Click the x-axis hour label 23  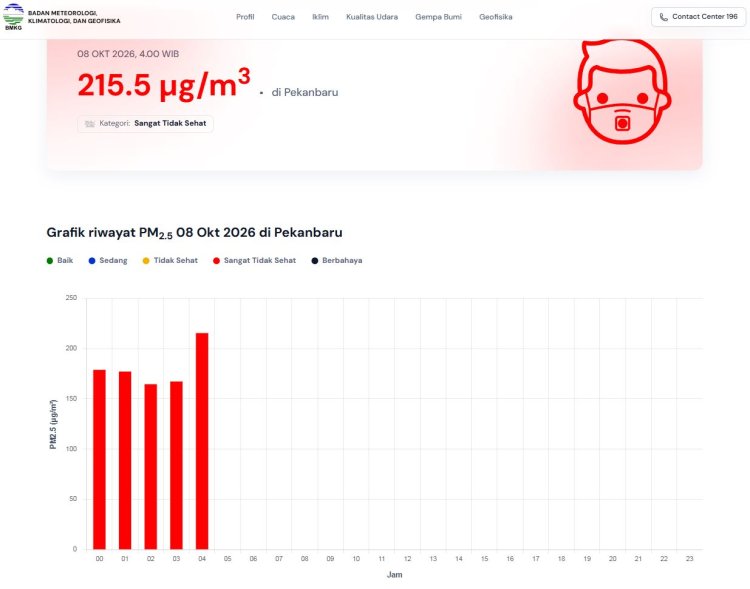pos(689,558)
